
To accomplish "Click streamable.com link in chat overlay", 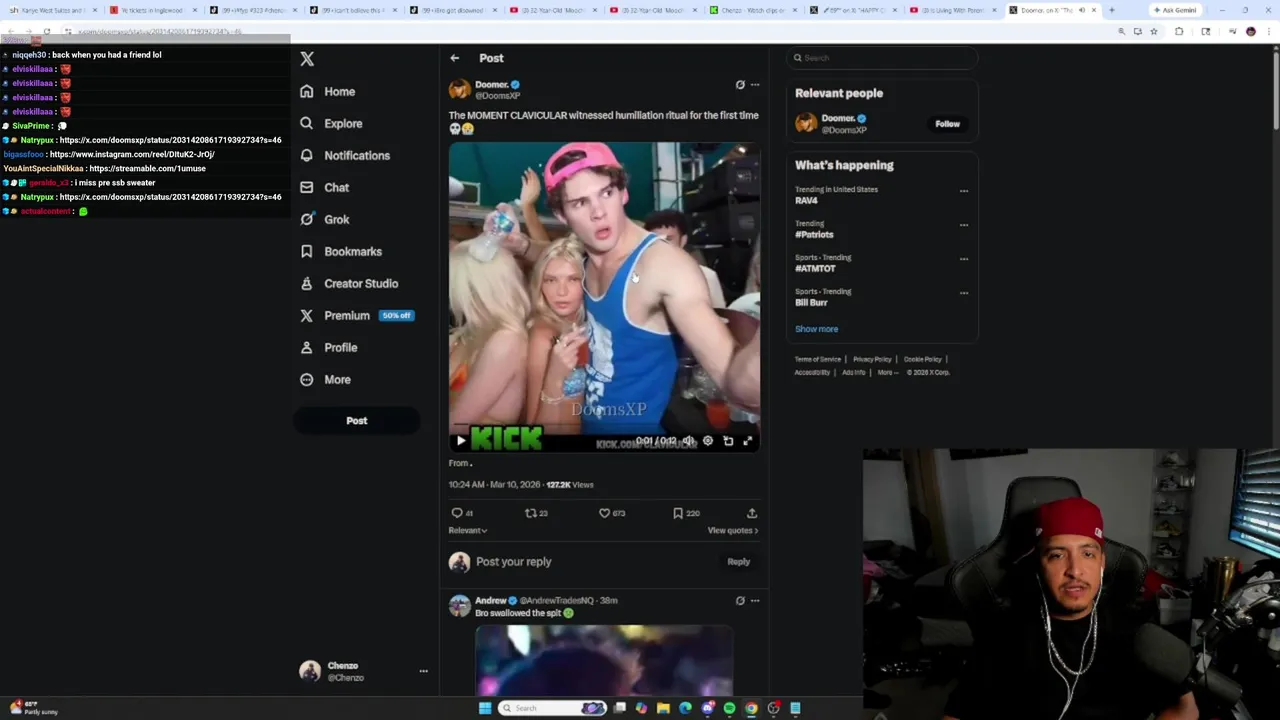I will coord(147,169).
